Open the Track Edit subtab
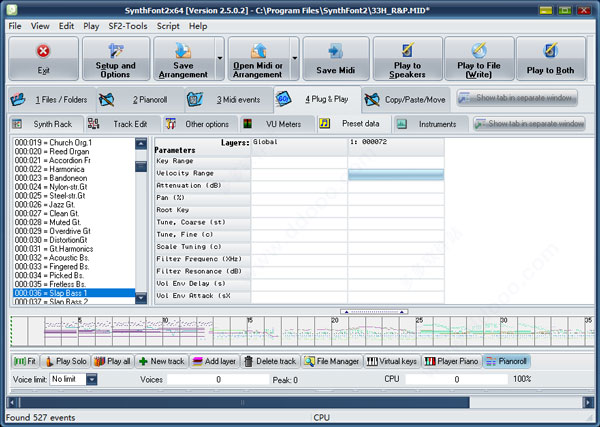This screenshot has height=427, width=600. 123,124
